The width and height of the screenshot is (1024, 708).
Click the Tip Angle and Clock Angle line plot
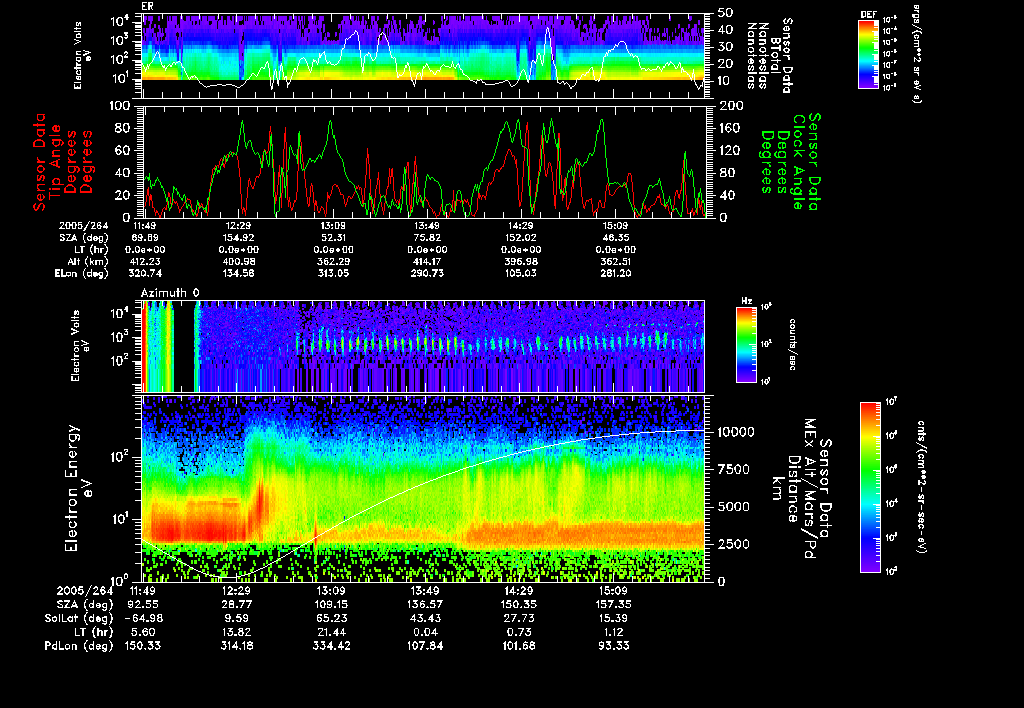tap(424, 161)
